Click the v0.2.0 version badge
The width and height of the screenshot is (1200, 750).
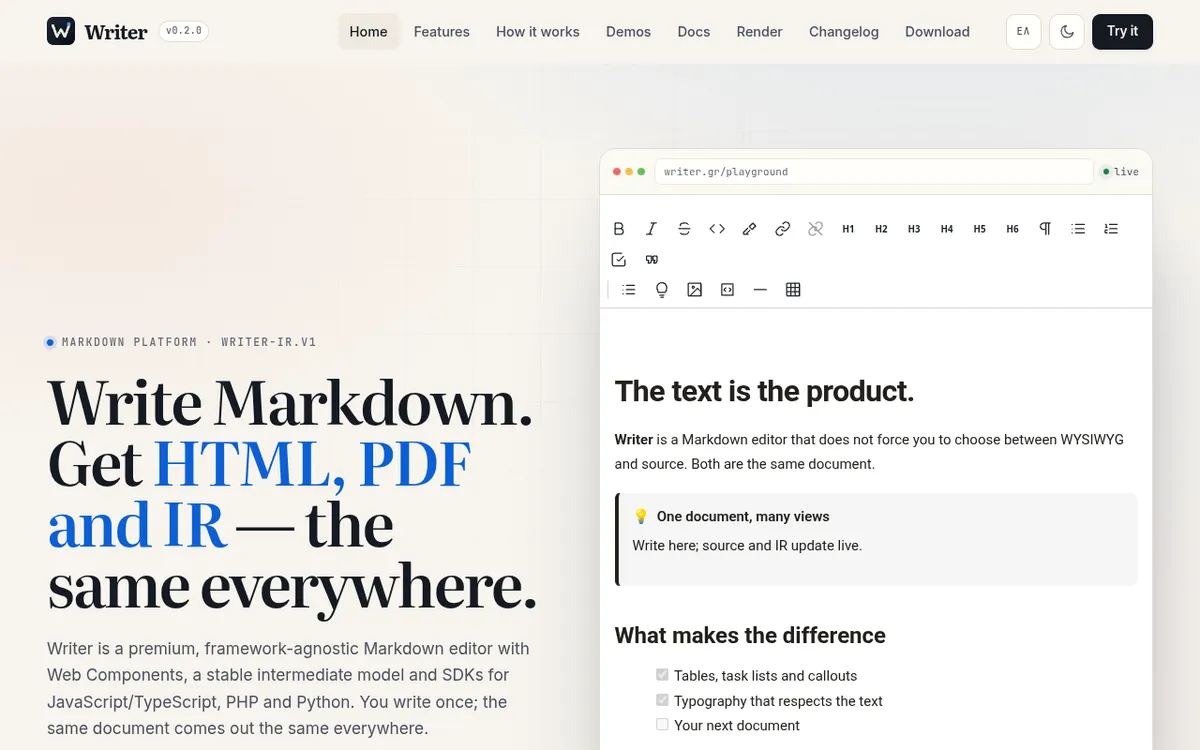[x=184, y=31]
